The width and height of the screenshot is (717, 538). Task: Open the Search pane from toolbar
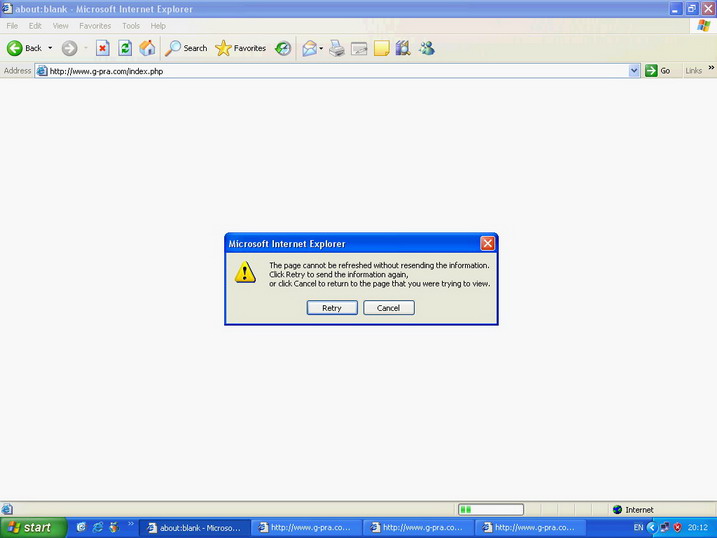click(186, 48)
